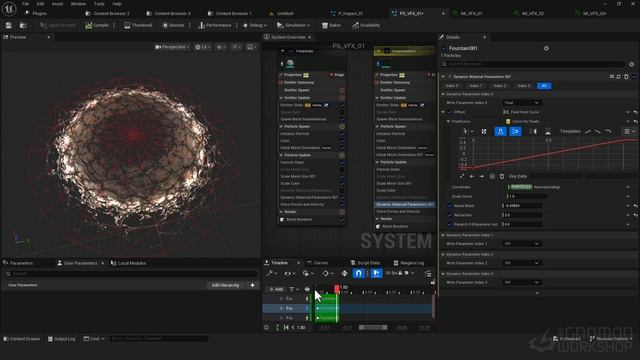
Task: Open the Output Log in status bar
Action: pyautogui.click(x=61, y=339)
